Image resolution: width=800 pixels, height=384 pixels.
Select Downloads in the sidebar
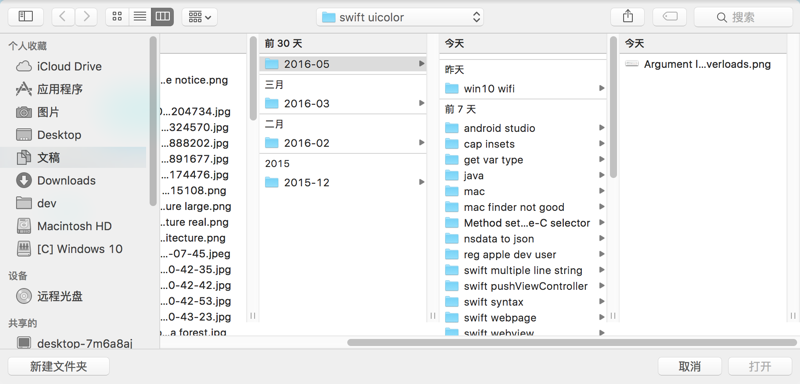66,181
